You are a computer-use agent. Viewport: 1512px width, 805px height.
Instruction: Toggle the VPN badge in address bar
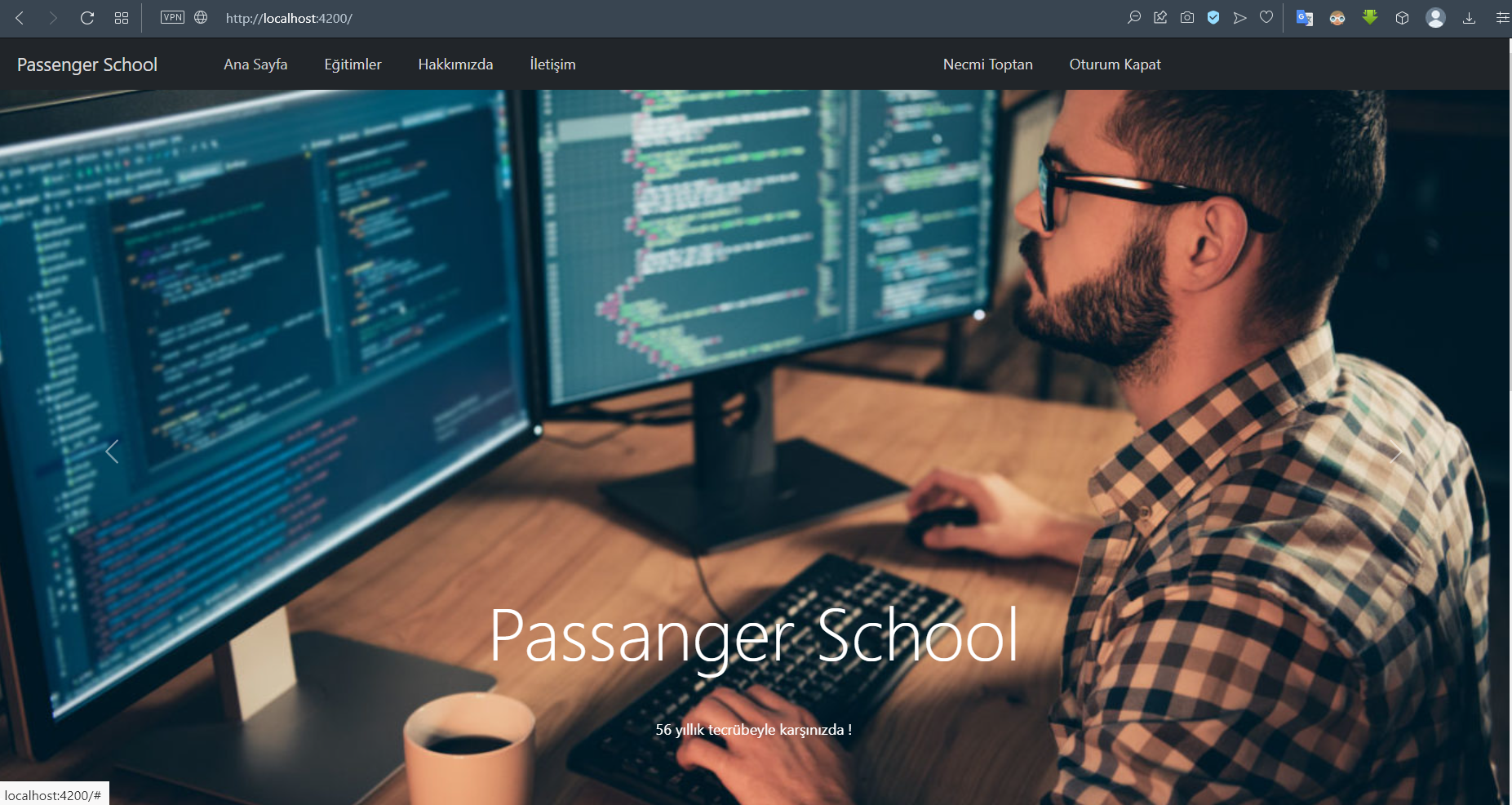click(172, 17)
